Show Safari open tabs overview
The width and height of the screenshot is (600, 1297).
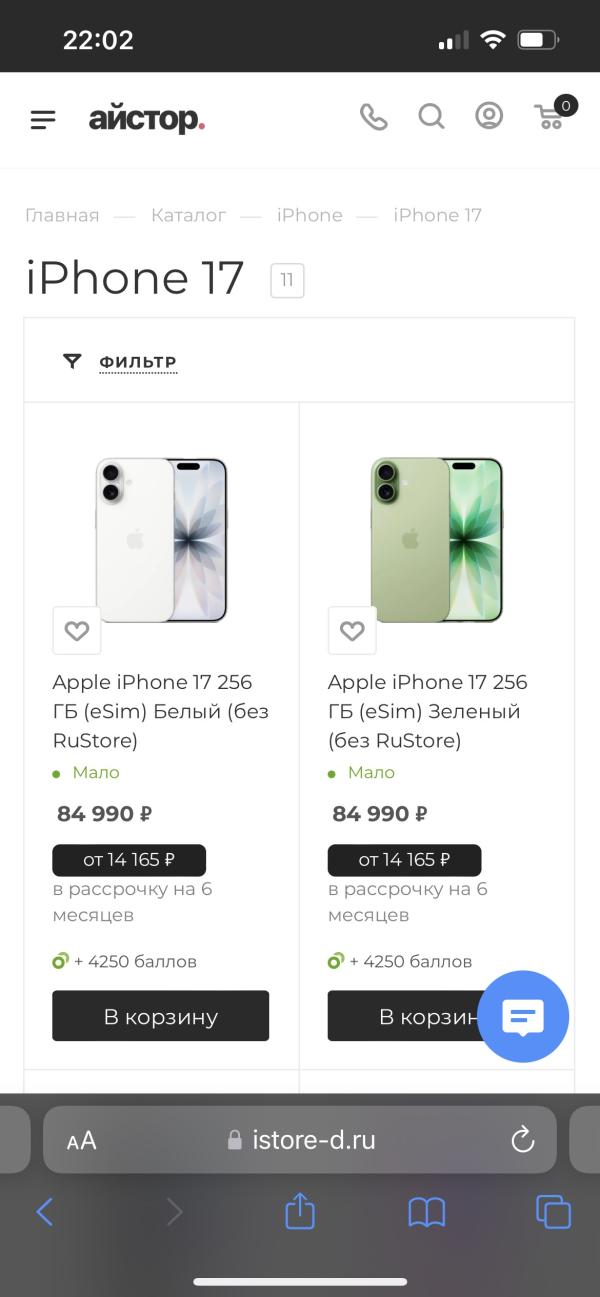(x=553, y=1212)
